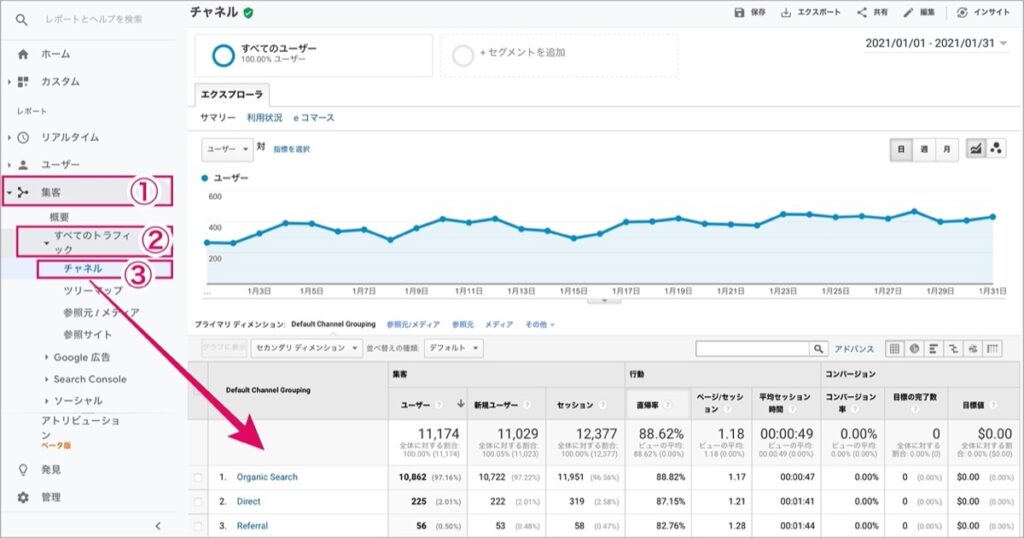Screen dimensions: 1024x538
Task: Select the 日 day granularity toggle
Action: pyautogui.click(x=901, y=150)
